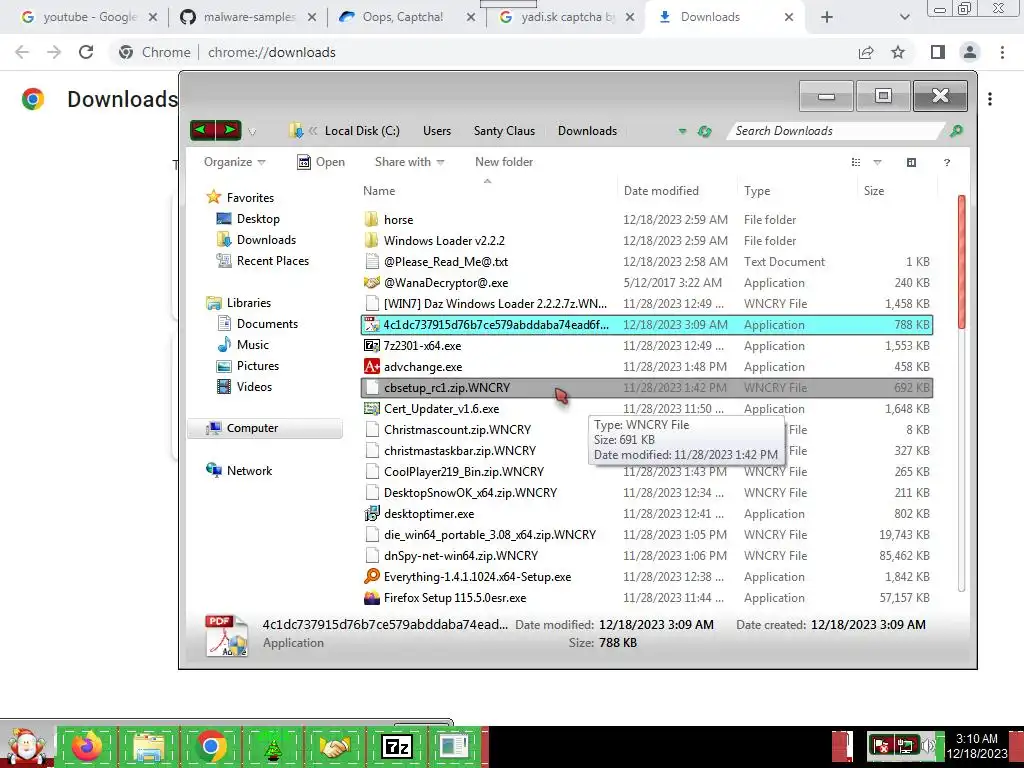Open 7-Zip from taskbar
Screen dimensions: 1024x768
coord(396,746)
